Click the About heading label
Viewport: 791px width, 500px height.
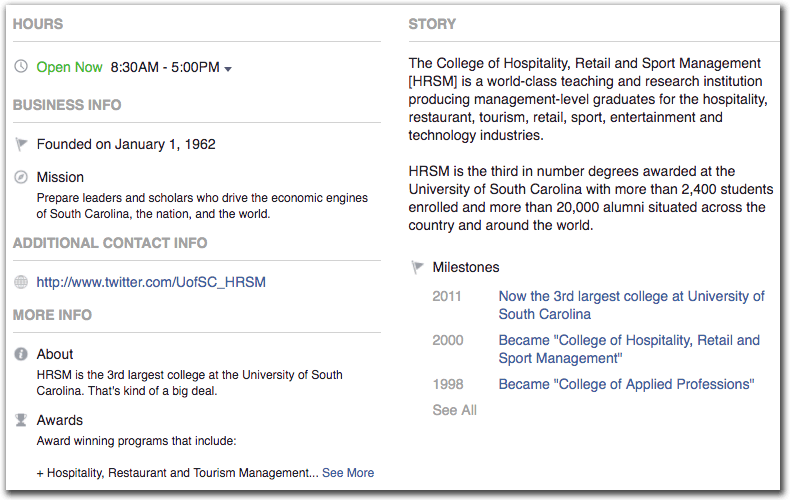55,354
